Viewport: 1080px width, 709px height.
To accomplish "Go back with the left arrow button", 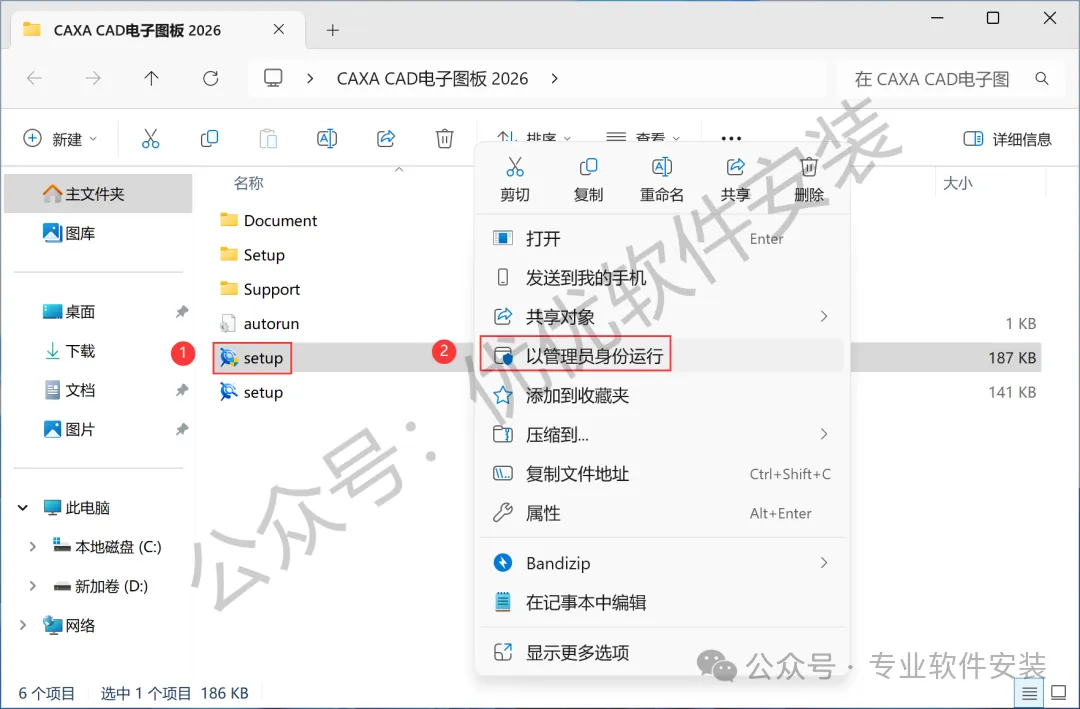I will 34,79.
